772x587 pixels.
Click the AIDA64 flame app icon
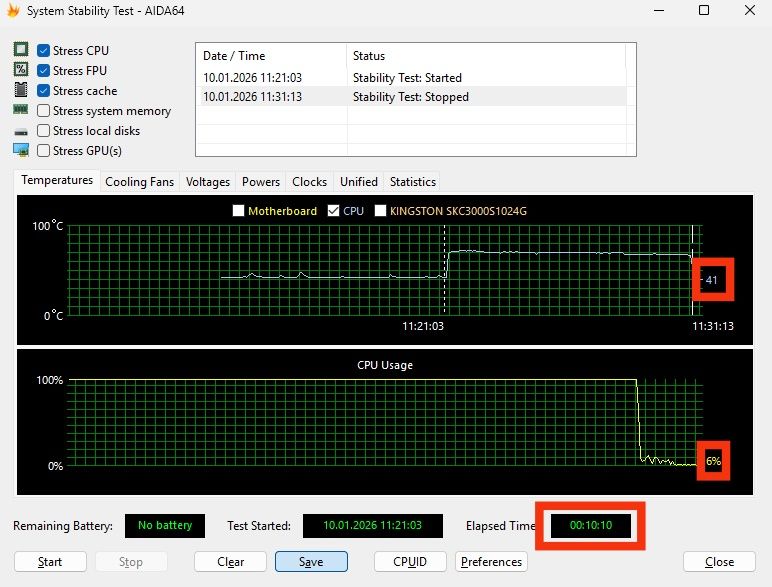coord(13,11)
